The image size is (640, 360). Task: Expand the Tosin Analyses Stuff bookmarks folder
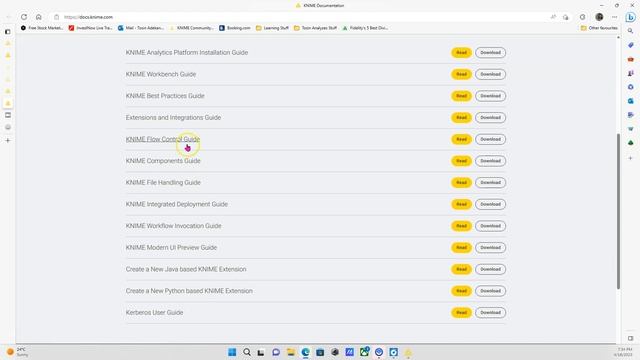(316, 28)
